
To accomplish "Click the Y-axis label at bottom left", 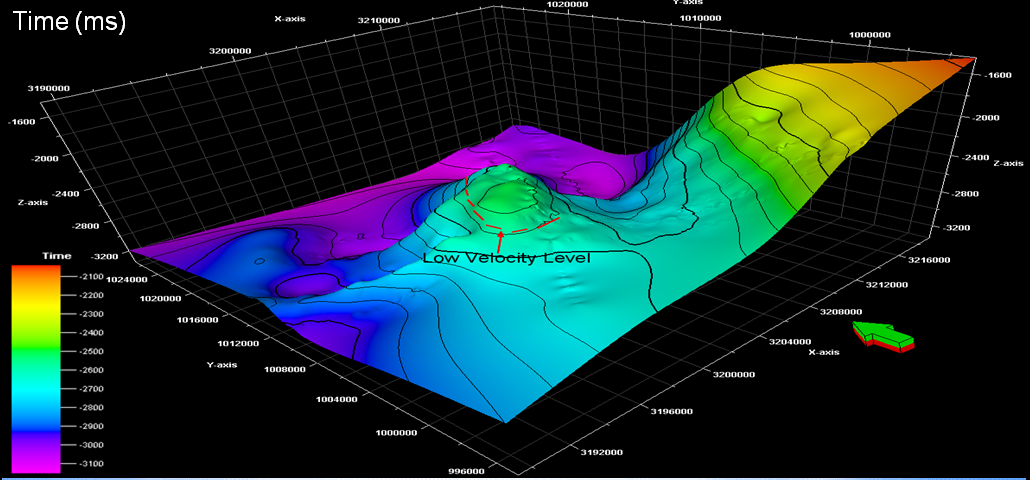I will 222,365.
